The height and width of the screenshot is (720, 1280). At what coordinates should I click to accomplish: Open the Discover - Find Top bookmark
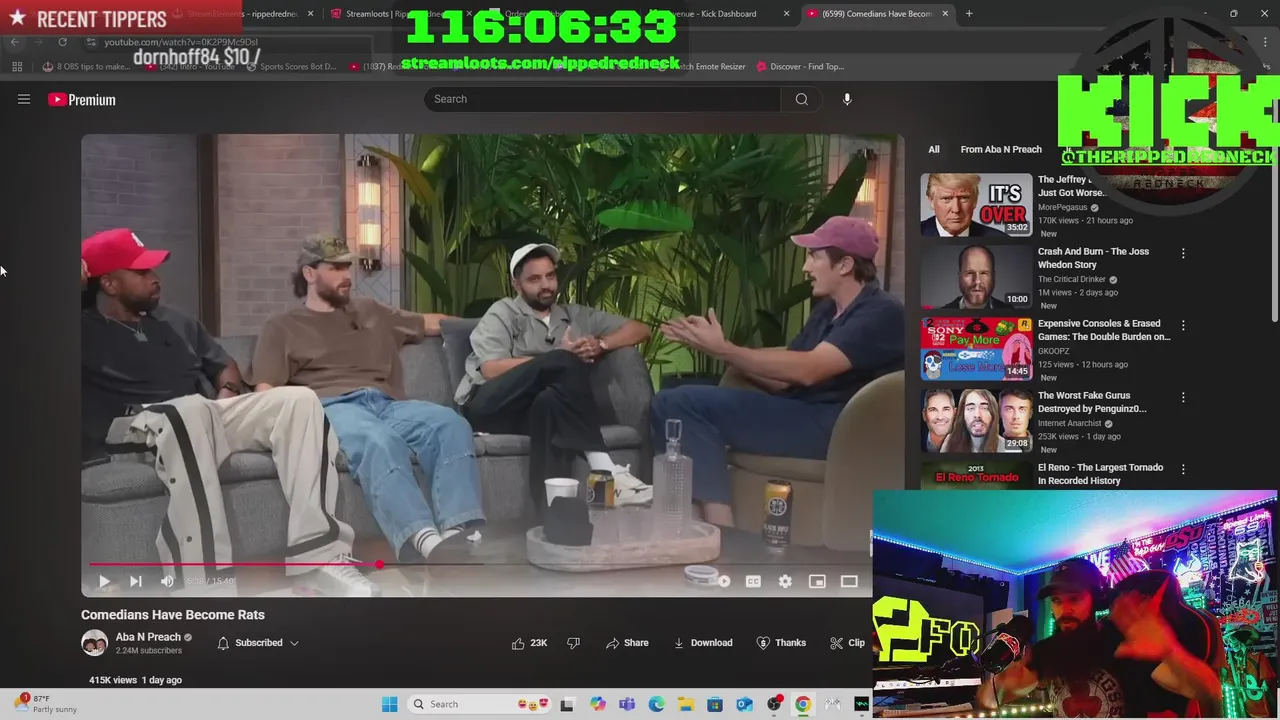pos(800,66)
